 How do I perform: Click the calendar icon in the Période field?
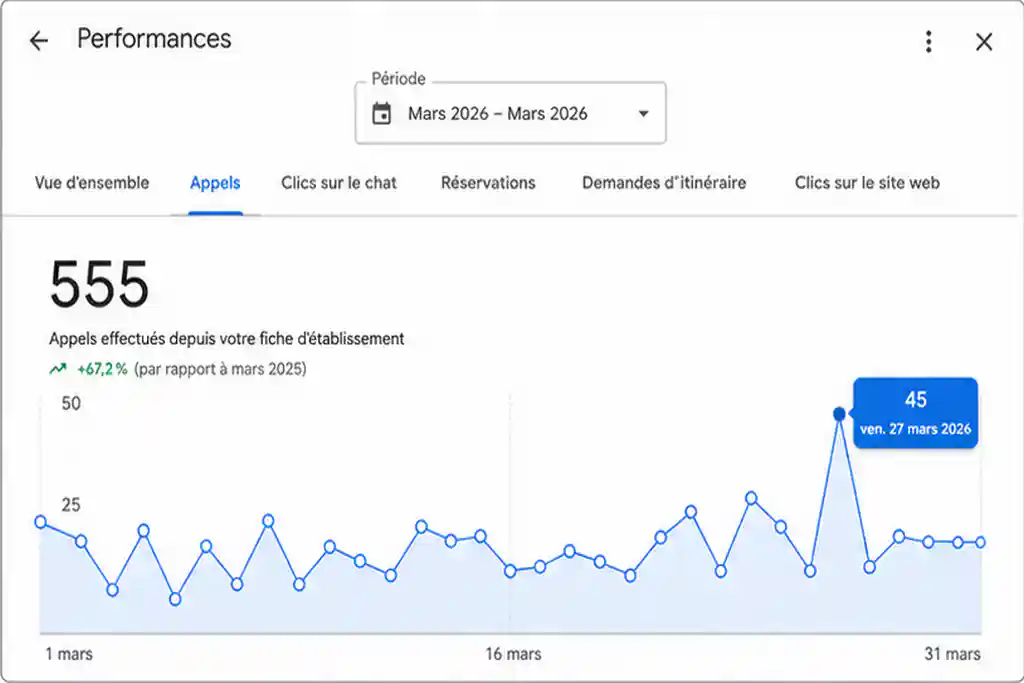pyautogui.click(x=381, y=114)
